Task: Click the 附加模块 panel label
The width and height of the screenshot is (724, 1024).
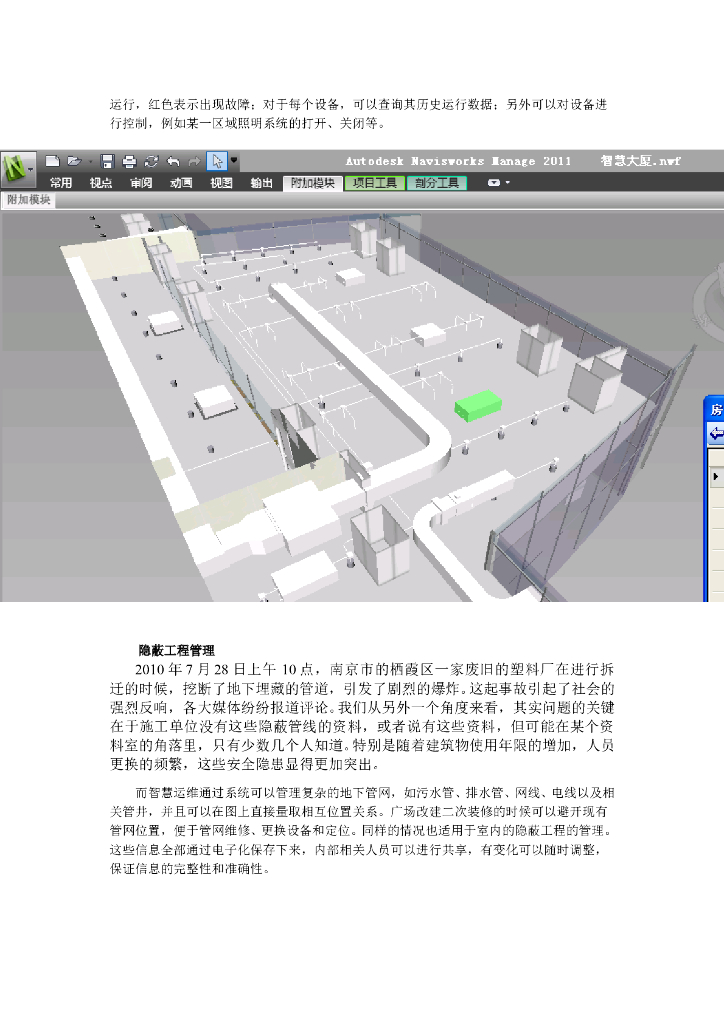Action: click(x=29, y=200)
